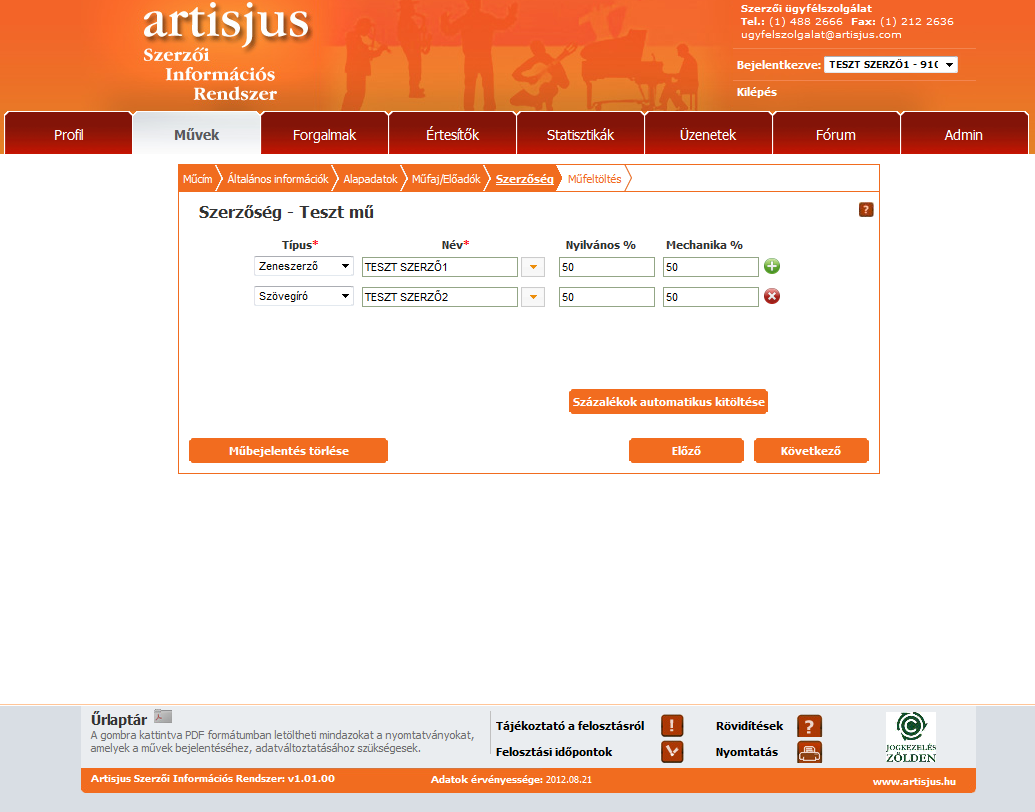Image resolution: width=1035 pixels, height=812 pixels.
Task: Go to the Műfeltöltés step
Action: point(595,179)
